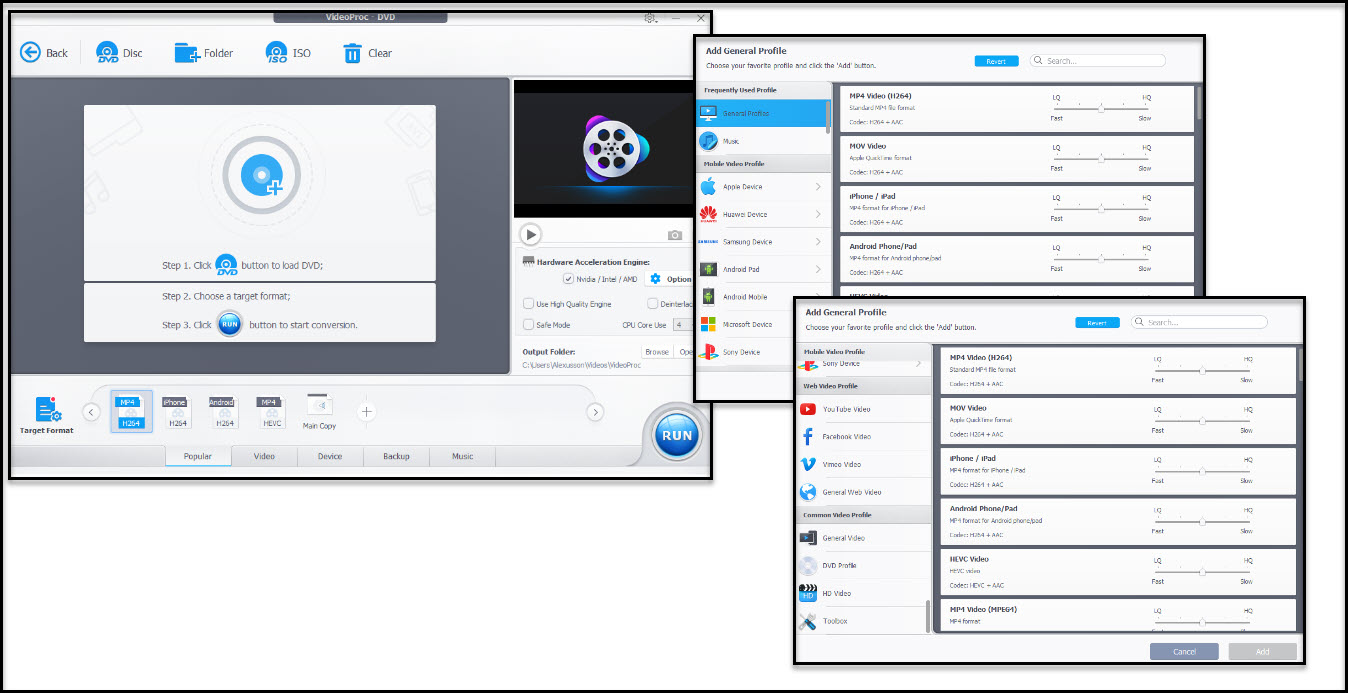Click the Folder source button
1348x693 pixels.
tap(203, 53)
